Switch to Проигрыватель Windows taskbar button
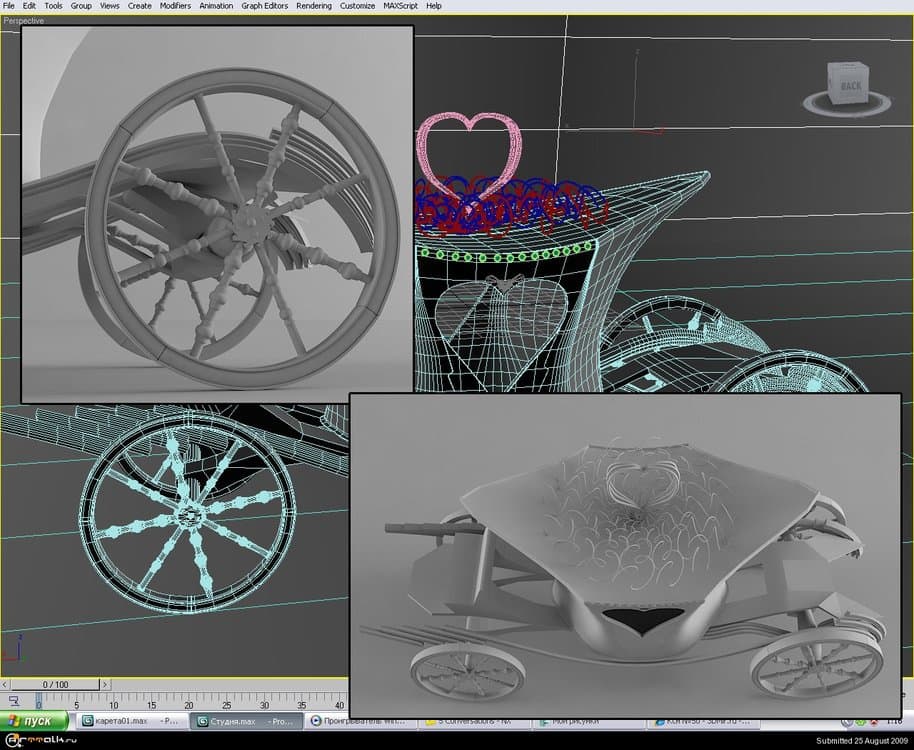The width and height of the screenshot is (914, 750). coord(361,721)
